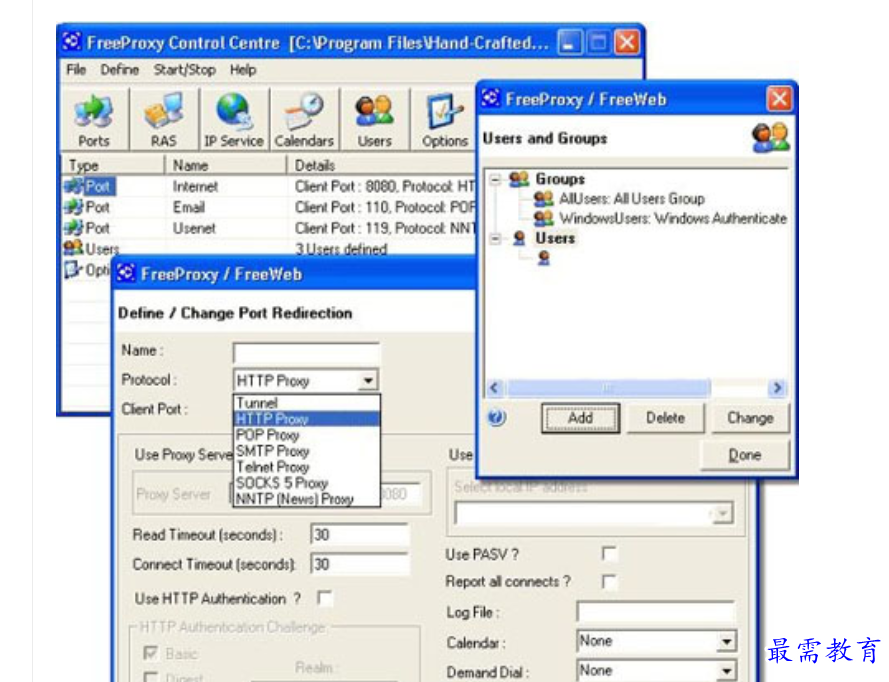The height and width of the screenshot is (682, 889).
Task: Select HTTP Proxy in protocol list
Action: [306, 419]
